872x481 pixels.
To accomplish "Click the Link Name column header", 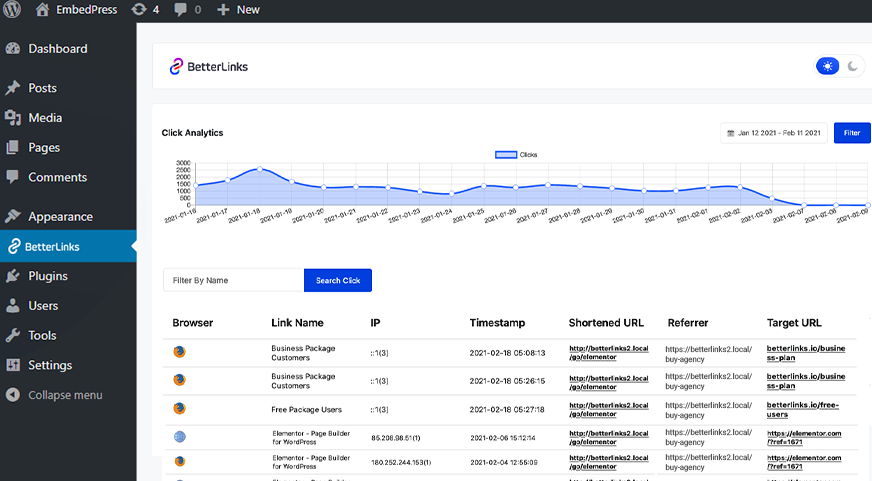I will pyautogui.click(x=298, y=323).
